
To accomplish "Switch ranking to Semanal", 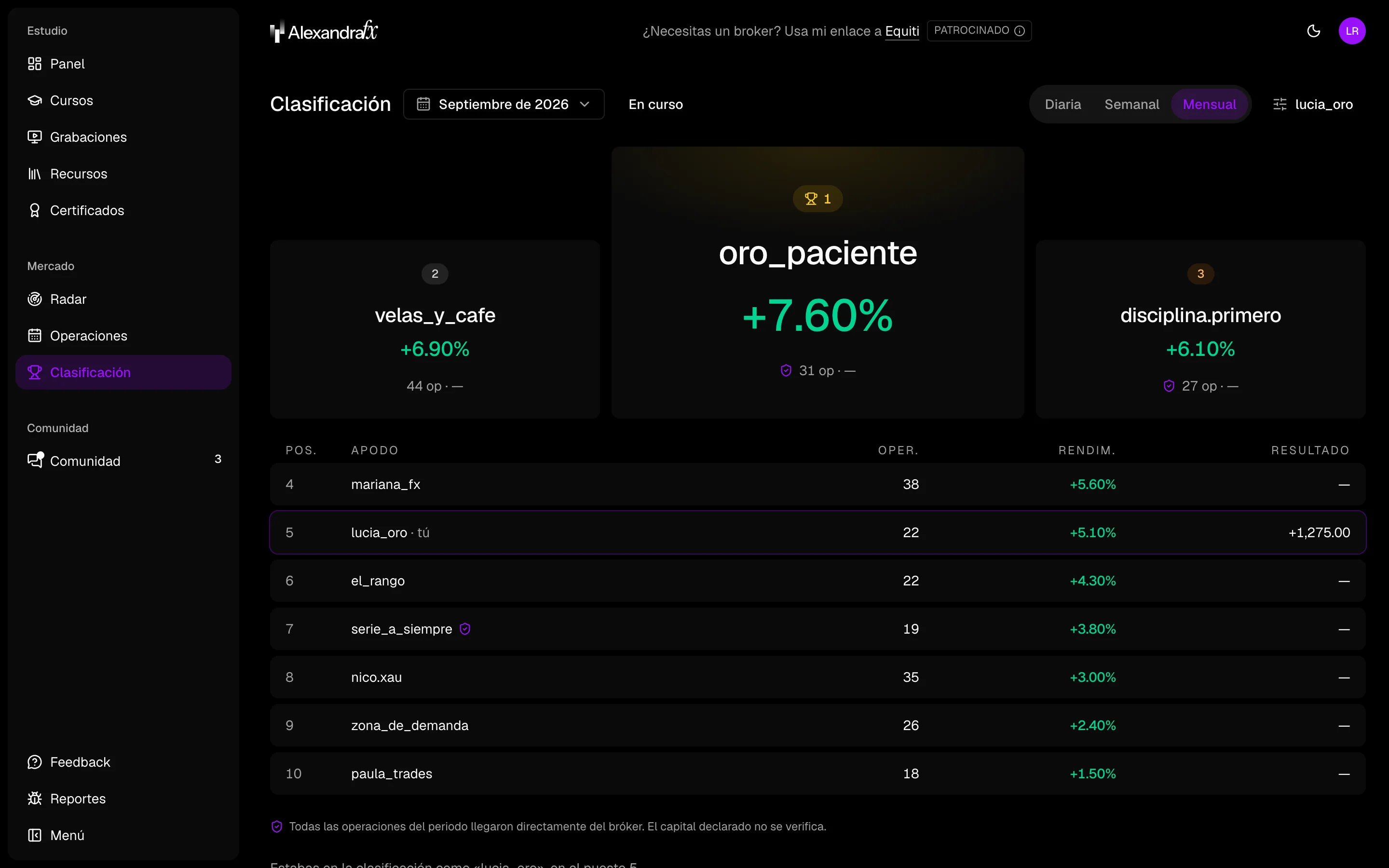I will point(1131,105).
